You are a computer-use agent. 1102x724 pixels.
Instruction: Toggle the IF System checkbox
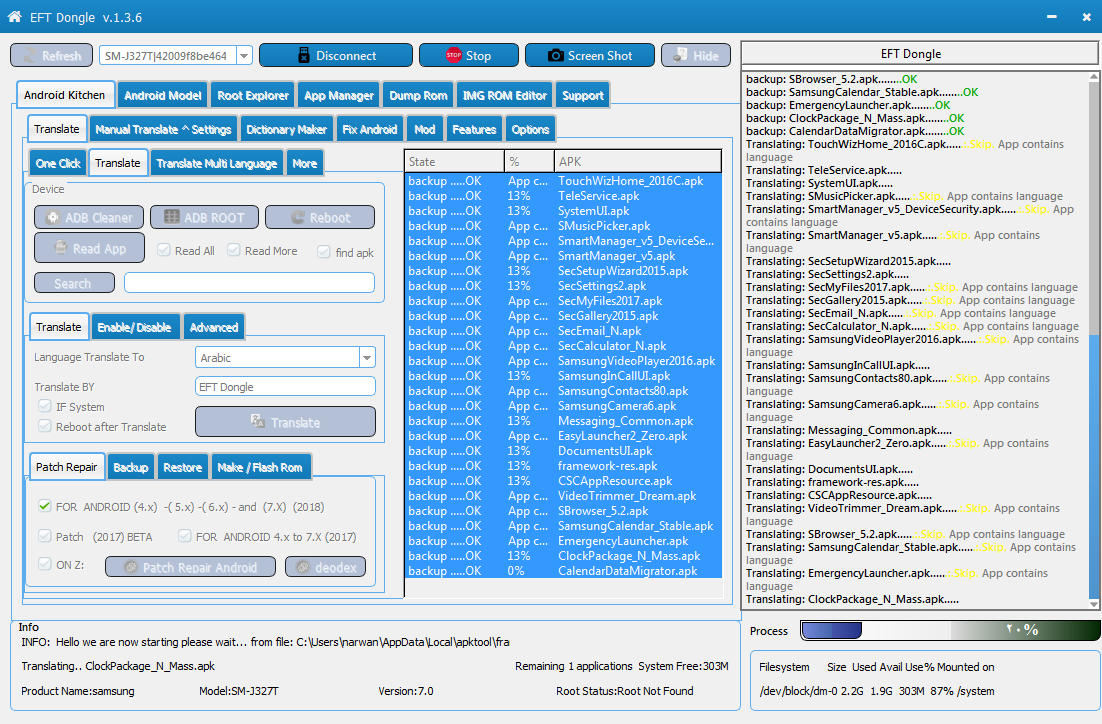[x=45, y=406]
